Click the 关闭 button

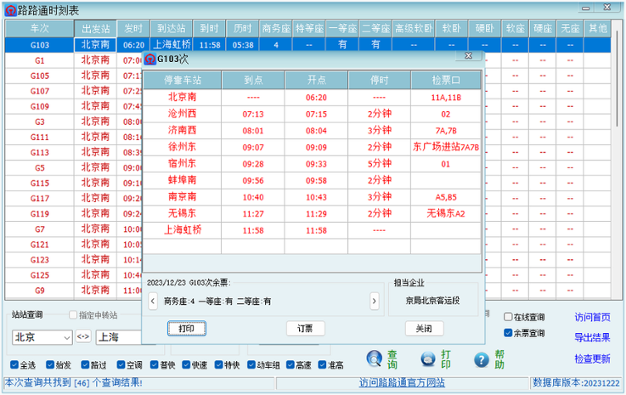[x=424, y=328]
